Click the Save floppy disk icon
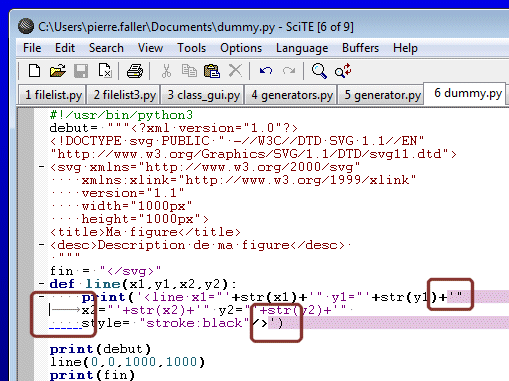This screenshot has width=509, height=381. pyautogui.click(x=81, y=71)
